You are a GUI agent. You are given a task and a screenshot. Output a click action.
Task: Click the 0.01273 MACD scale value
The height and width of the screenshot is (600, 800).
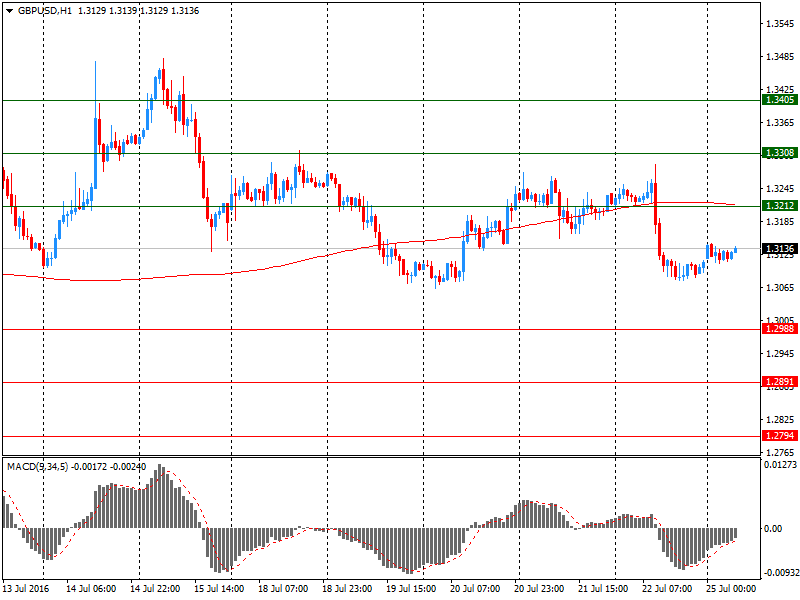coord(780,464)
